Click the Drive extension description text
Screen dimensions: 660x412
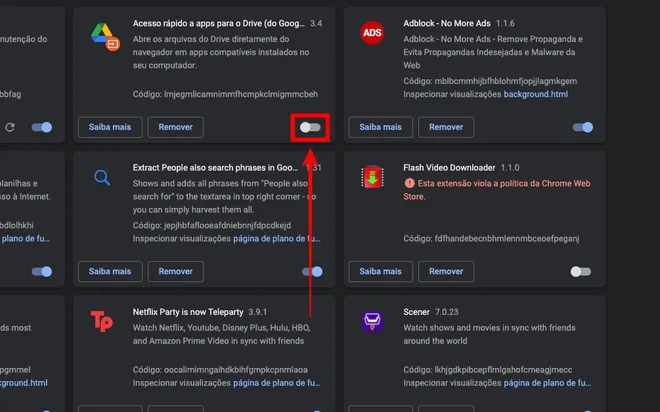click(221, 52)
